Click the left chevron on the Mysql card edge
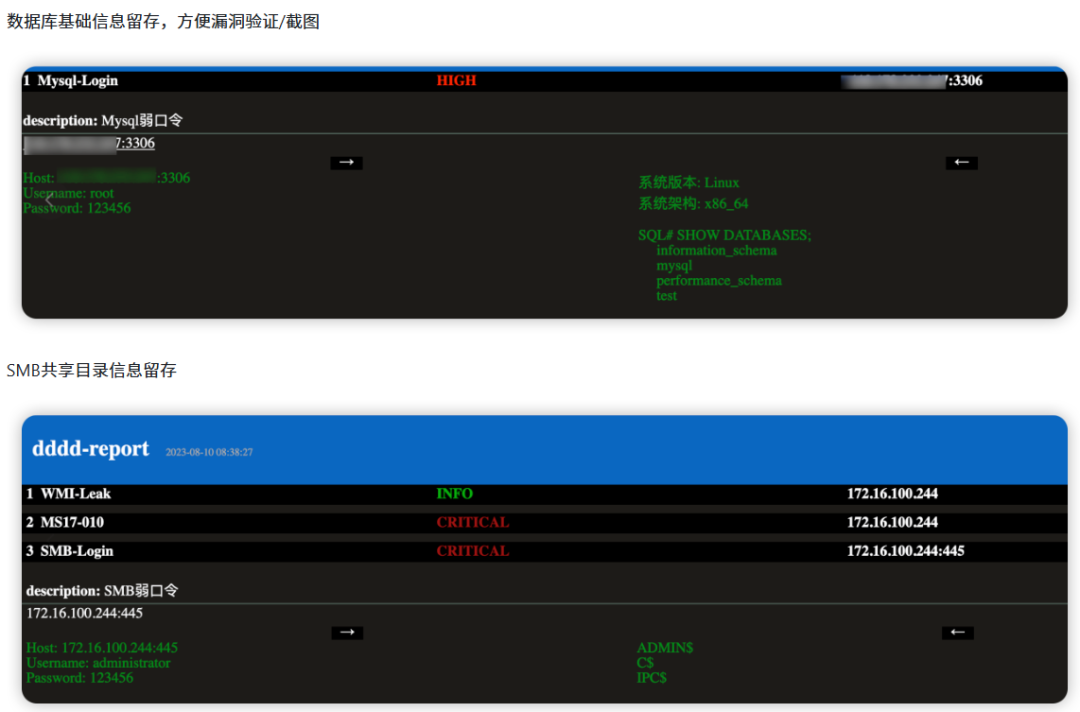Image resolution: width=1080 pixels, height=712 pixels. coord(47,198)
